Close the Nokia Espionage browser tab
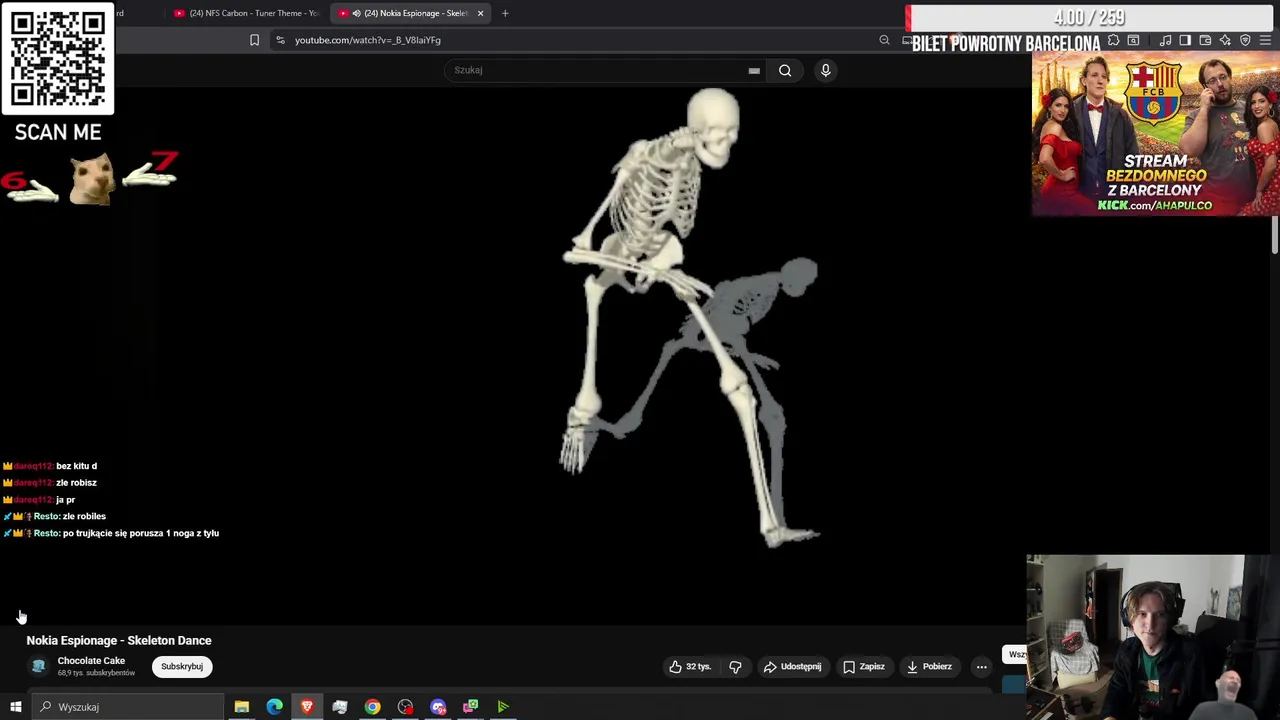This screenshot has height=720, width=1280. [x=480, y=13]
